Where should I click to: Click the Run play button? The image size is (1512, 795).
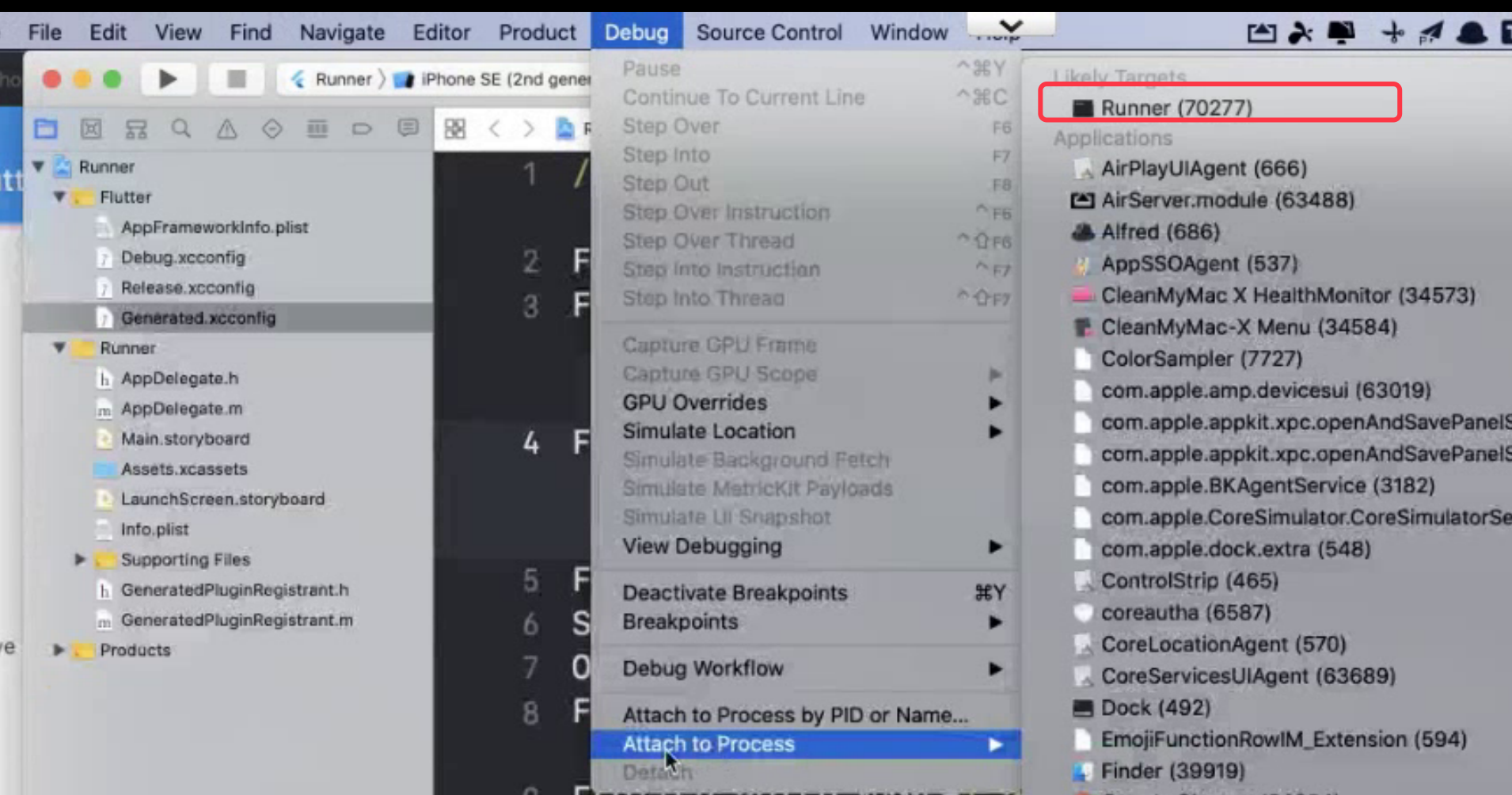click(x=168, y=79)
